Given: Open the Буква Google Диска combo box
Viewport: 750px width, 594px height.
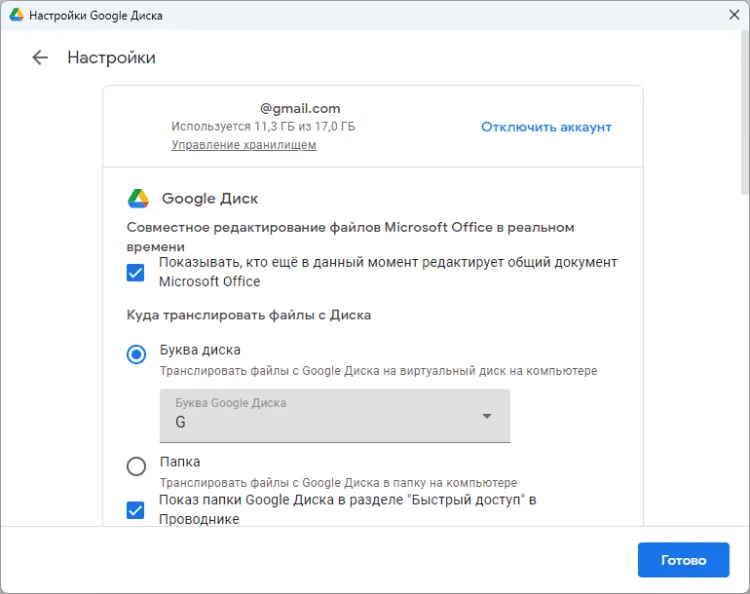Looking at the screenshot, I should (x=334, y=414).
